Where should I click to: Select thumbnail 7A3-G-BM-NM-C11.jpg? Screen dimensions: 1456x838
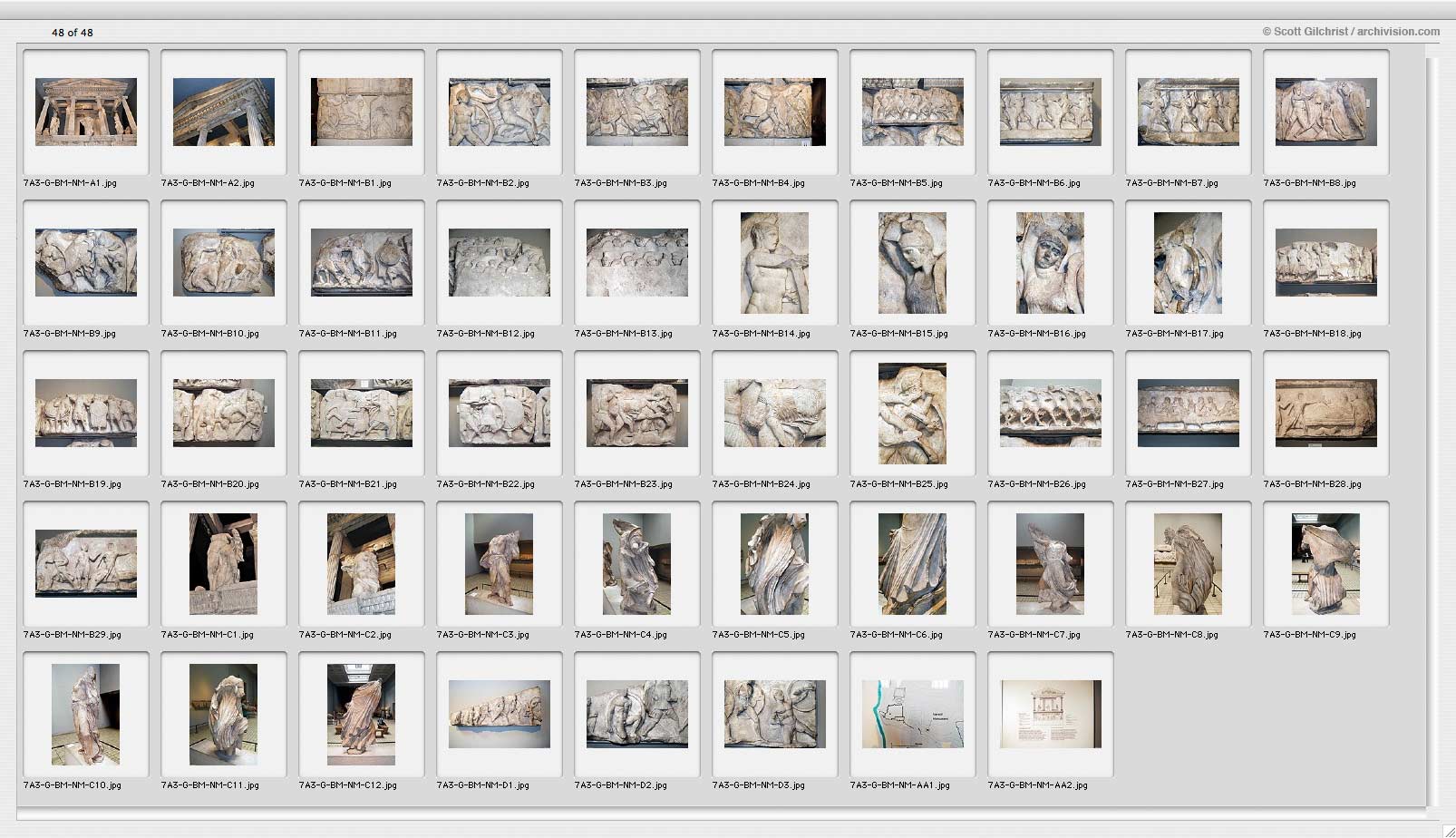[224, 715]
